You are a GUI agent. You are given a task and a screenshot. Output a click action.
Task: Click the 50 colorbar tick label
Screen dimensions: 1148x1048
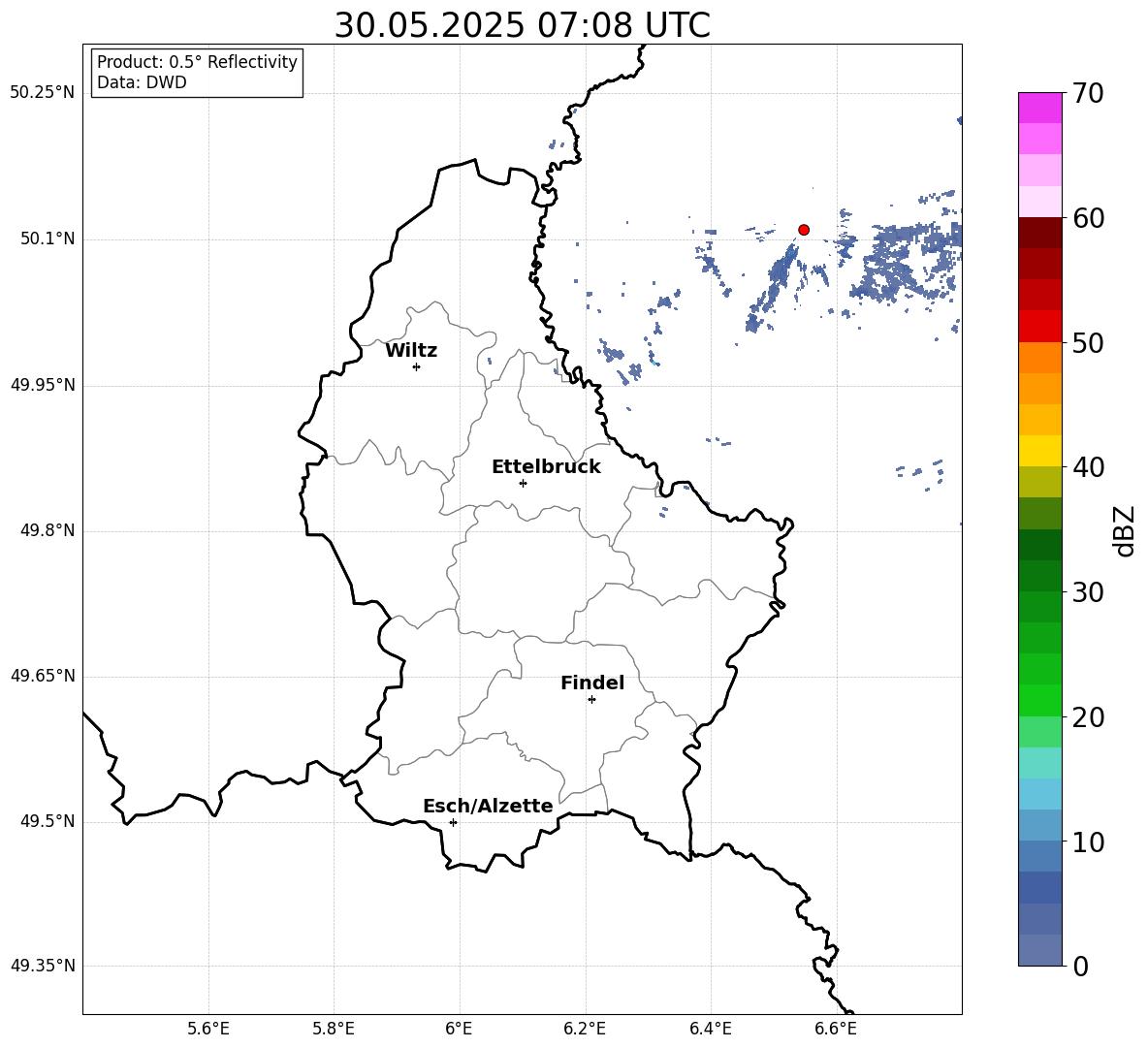[1088, 342]
